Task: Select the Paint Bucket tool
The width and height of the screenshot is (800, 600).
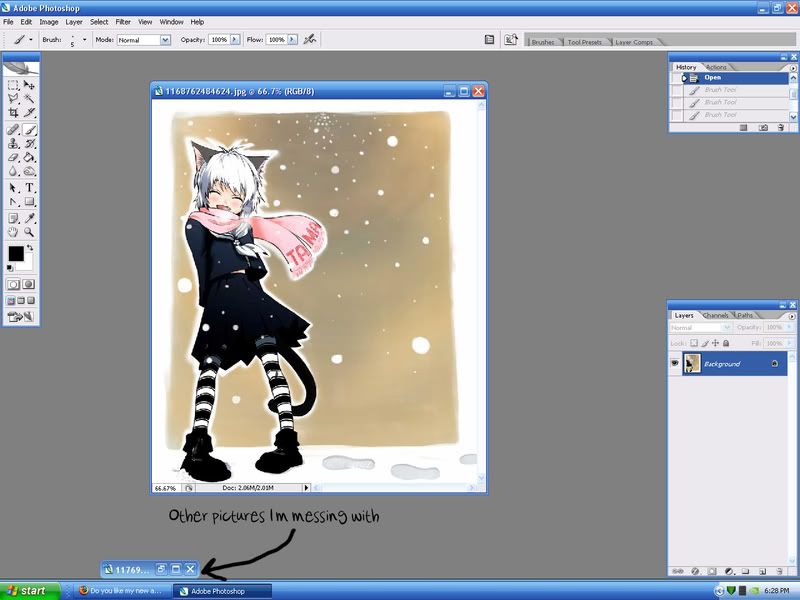Action: click(x=29, y=157)
